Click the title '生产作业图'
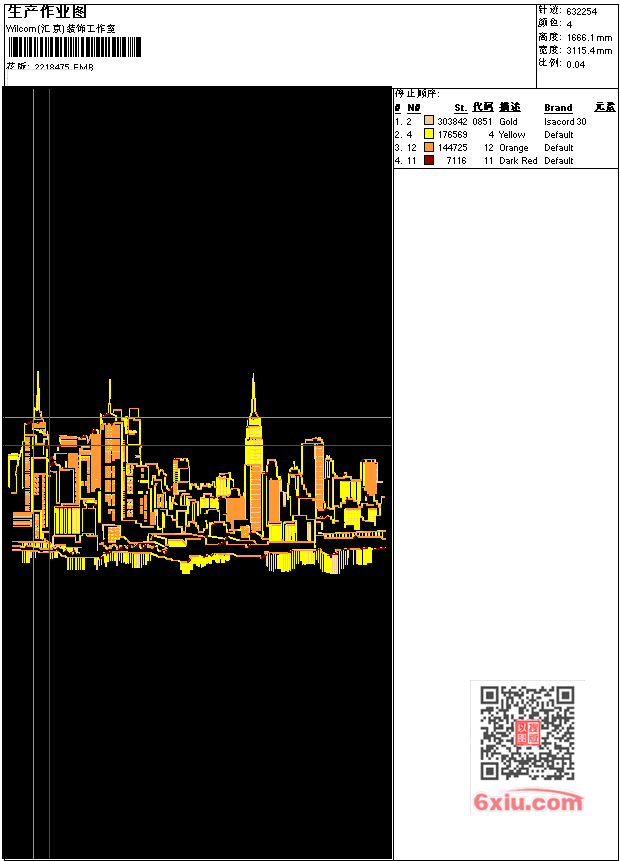Image resolution: width=620 pixels, height=861 pixels. [x=47, y=11]
